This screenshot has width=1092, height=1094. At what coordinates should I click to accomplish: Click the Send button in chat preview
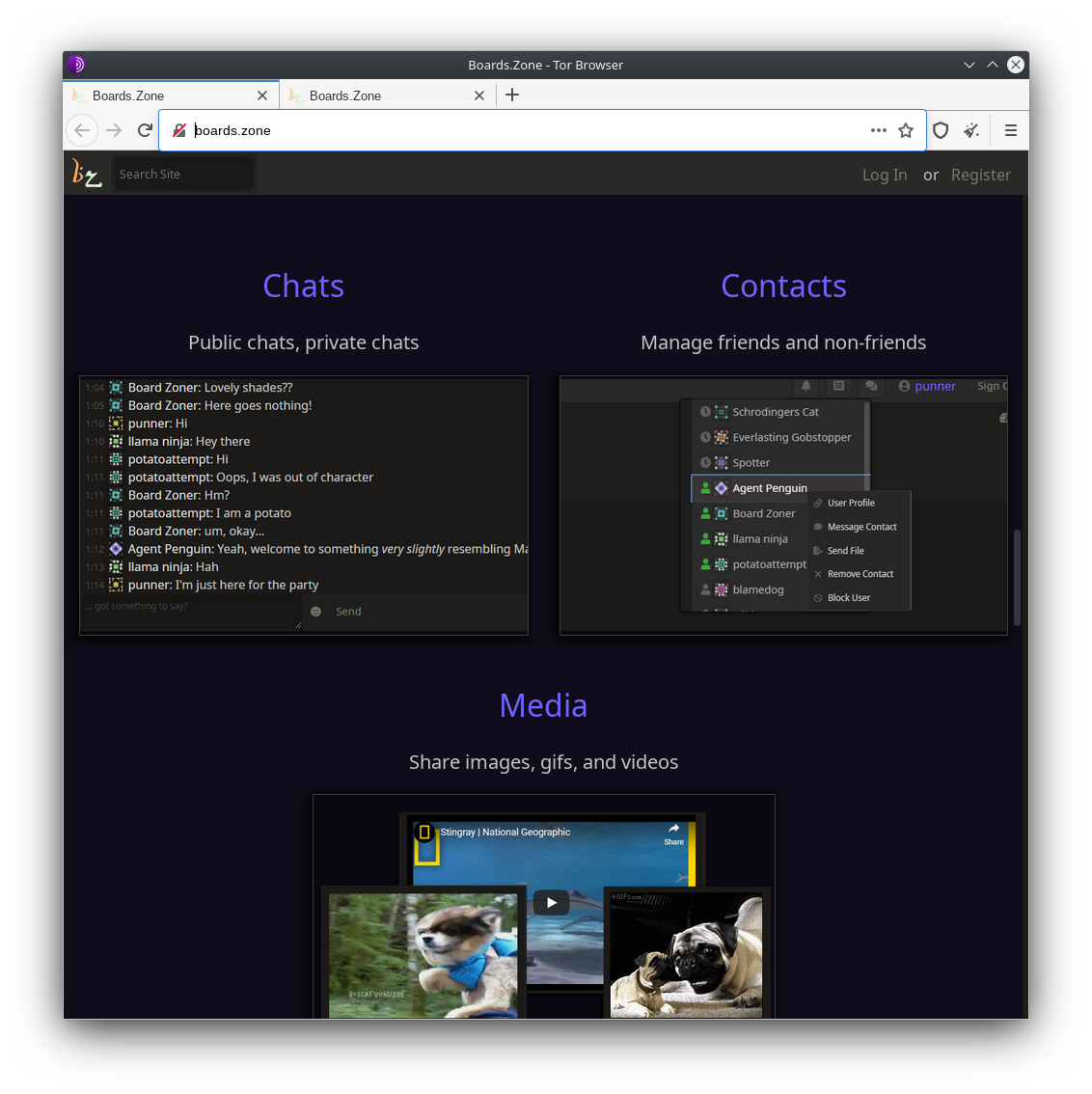[x=348, y=612]
